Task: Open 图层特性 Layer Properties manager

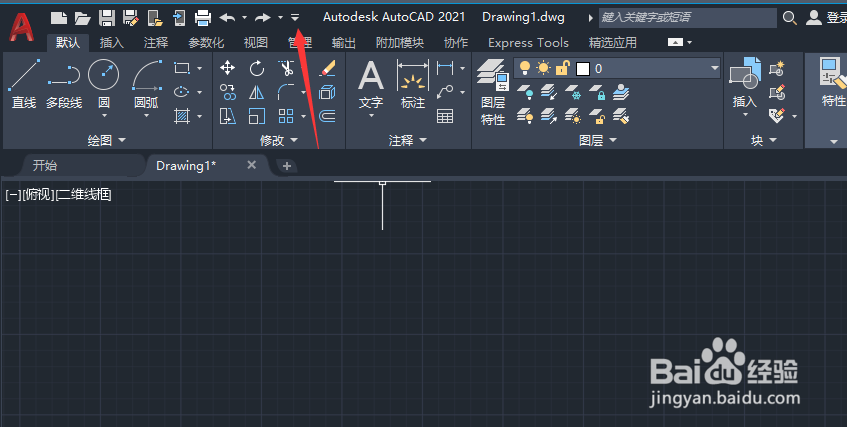Action: pyautogui.click(x=493, y=92)
